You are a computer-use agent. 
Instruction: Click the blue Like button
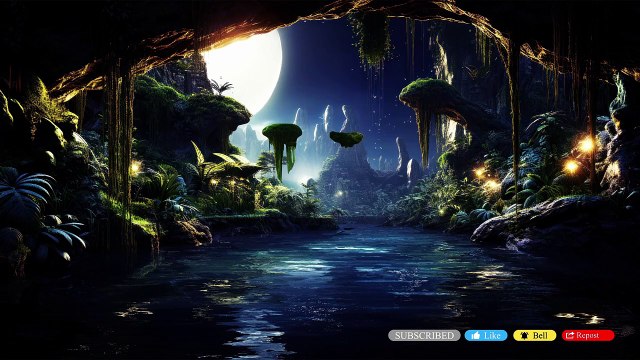pyautogui.click(x=486, y=336)
